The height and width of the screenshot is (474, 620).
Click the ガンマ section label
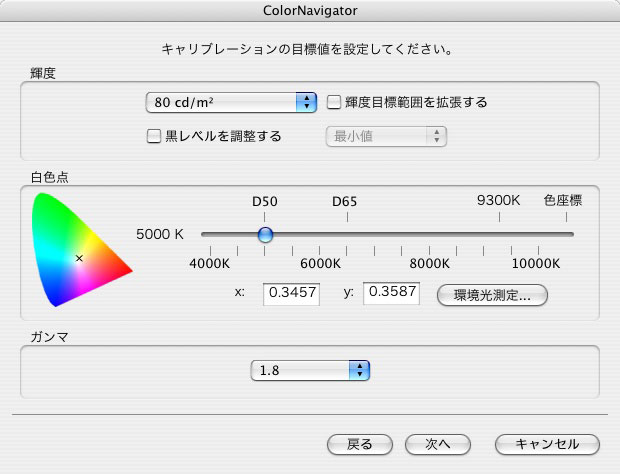(49, 337)
